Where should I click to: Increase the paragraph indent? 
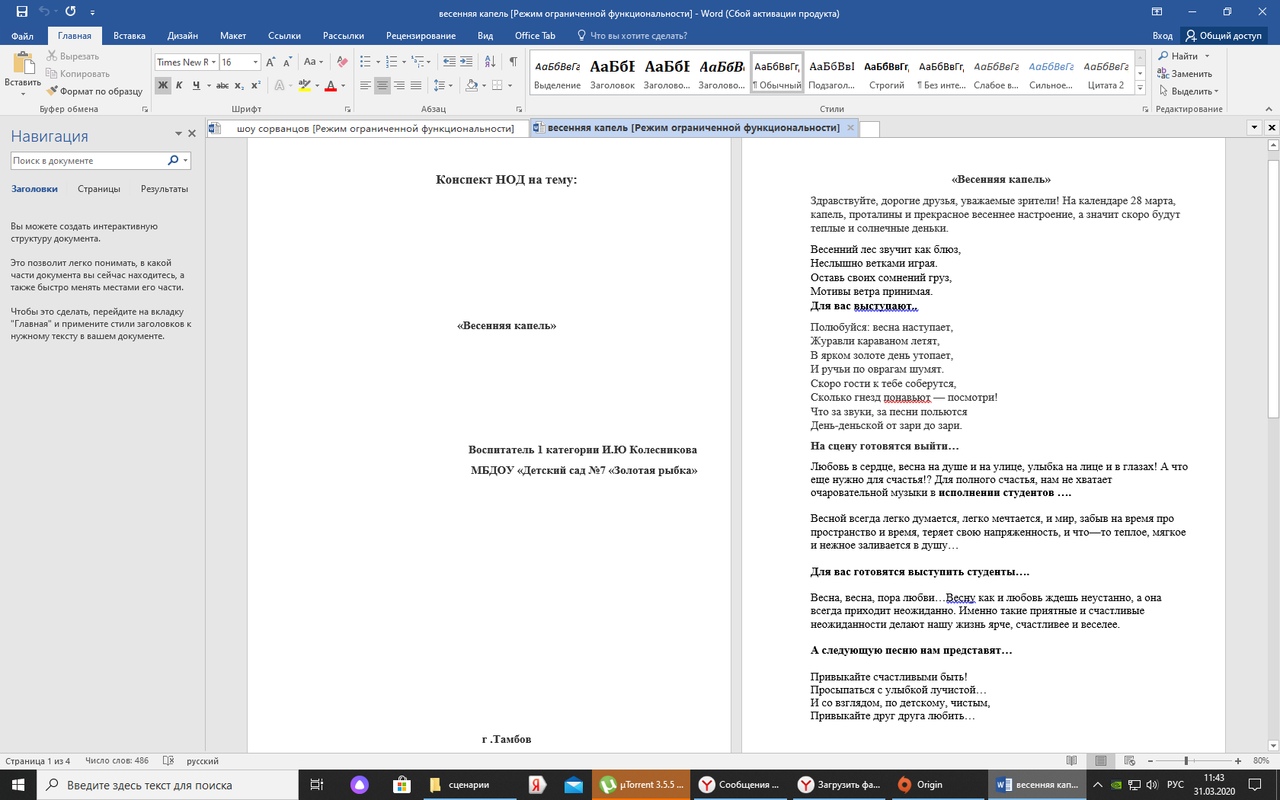pos(467,62)
